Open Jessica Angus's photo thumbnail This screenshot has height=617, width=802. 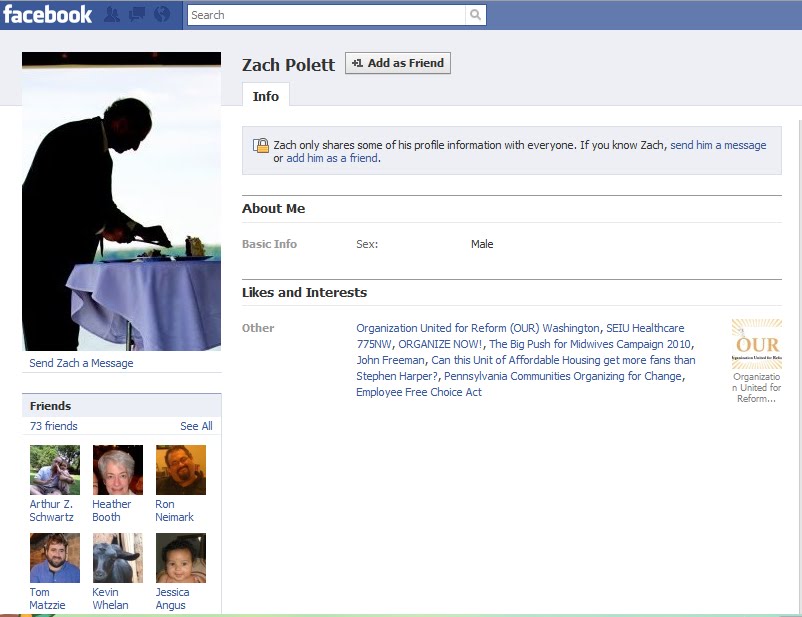point(181,558)
